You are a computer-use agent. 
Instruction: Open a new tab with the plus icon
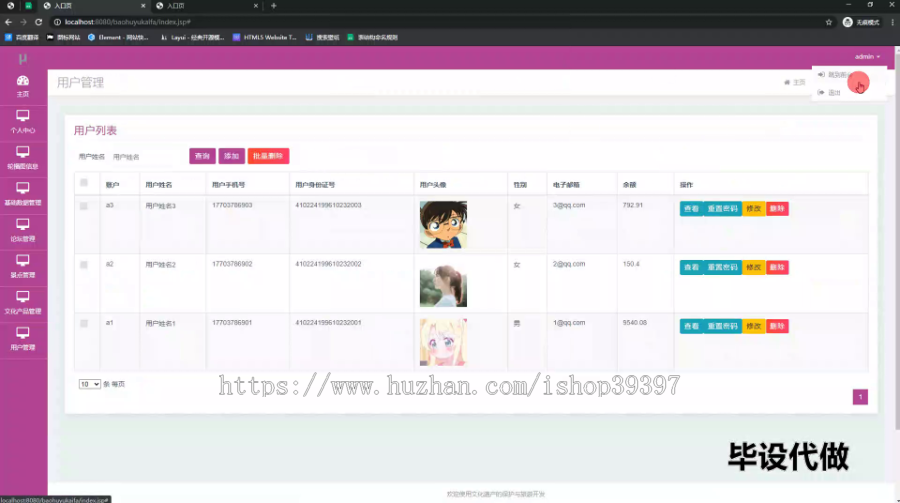click(x=274, y=6)
